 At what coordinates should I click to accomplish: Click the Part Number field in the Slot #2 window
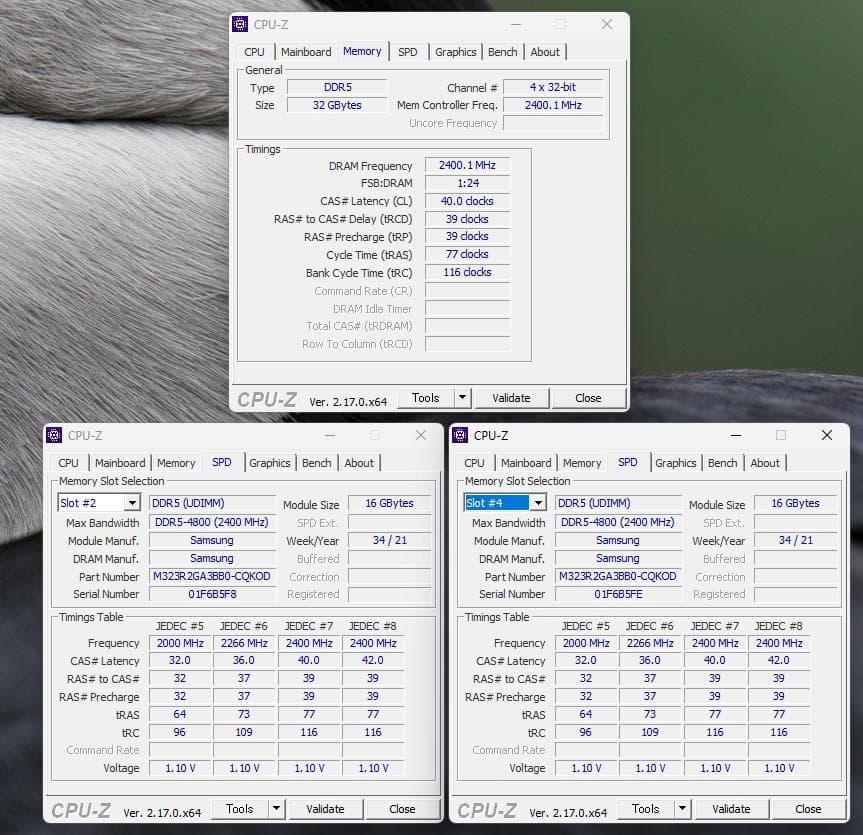212,576
